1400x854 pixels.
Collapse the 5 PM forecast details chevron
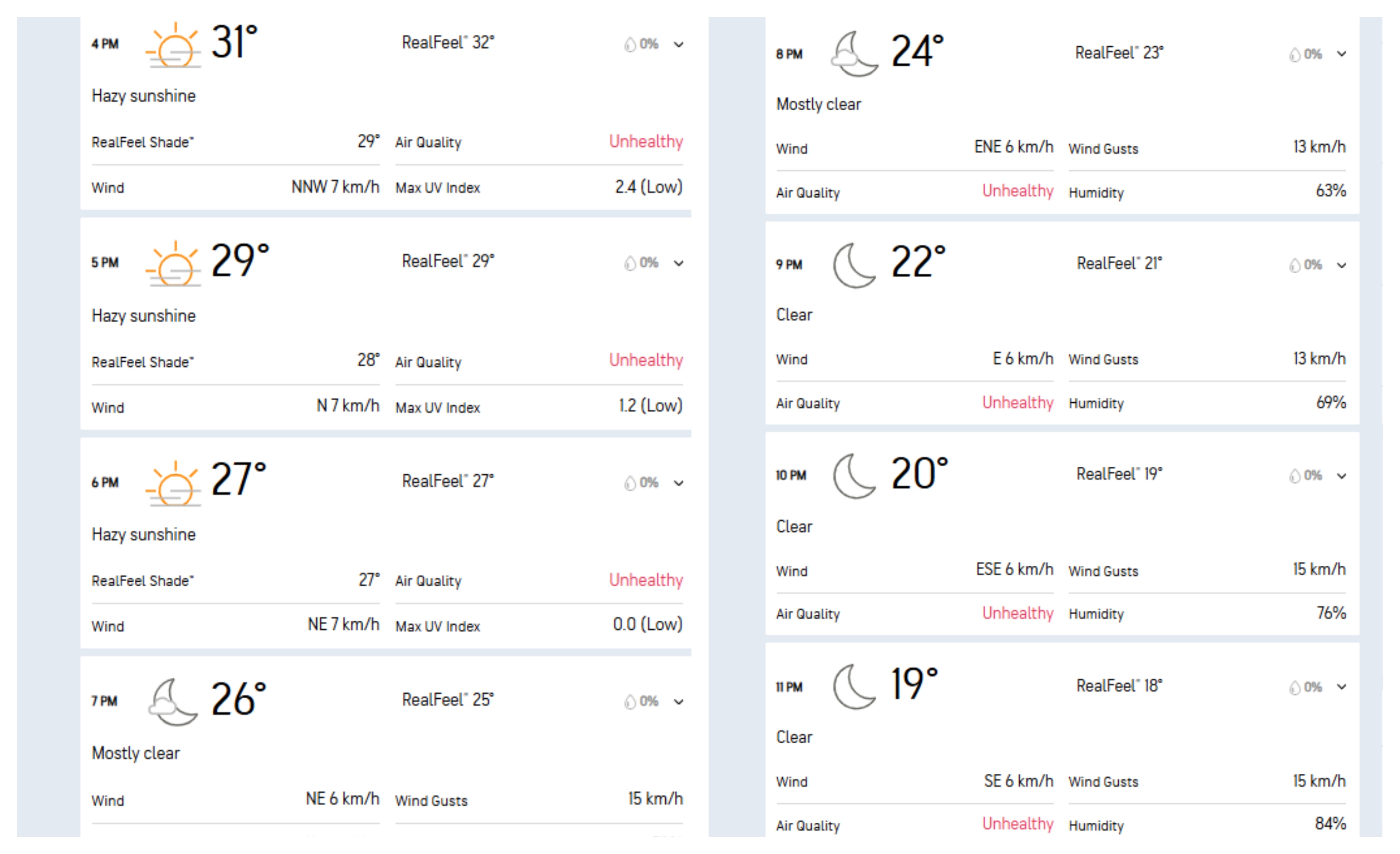pos(679,263)
